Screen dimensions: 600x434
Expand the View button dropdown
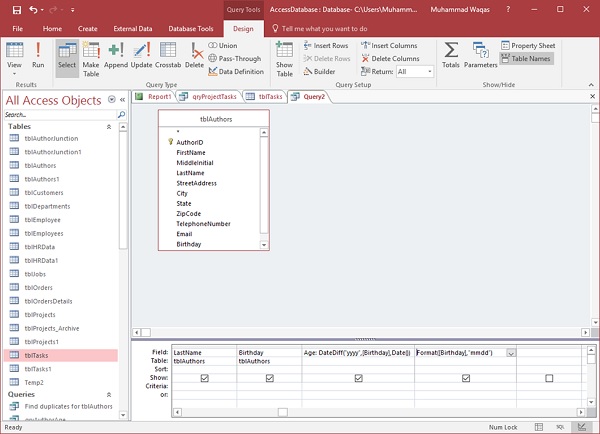15,73
